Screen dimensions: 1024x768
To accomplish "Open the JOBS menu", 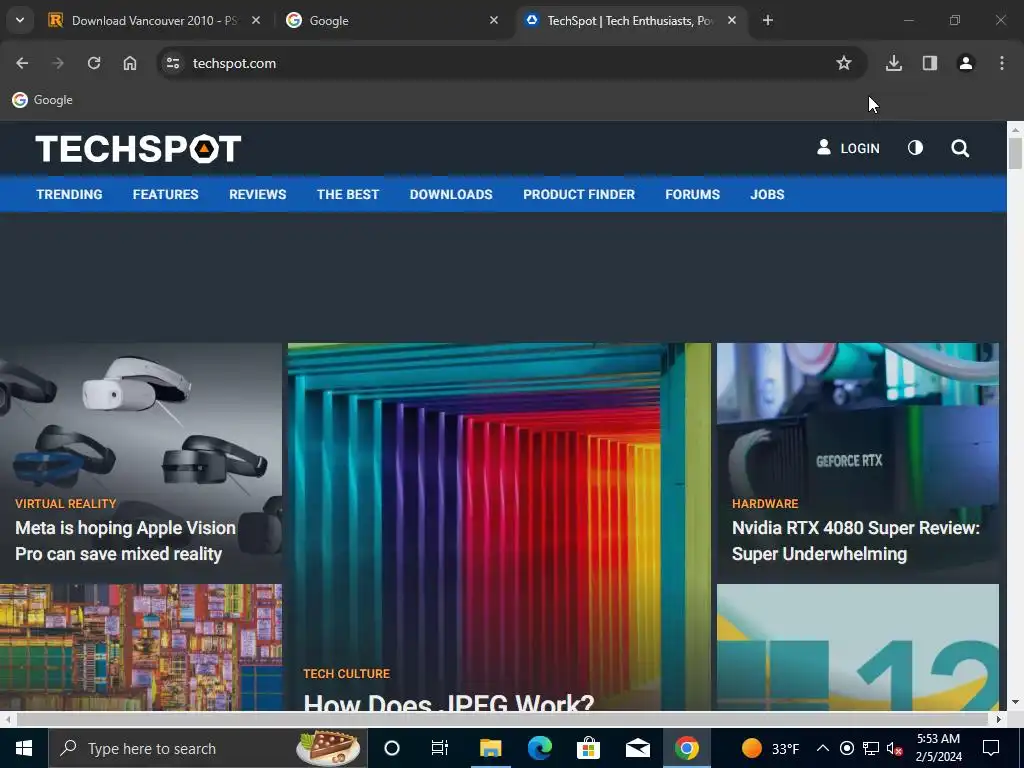I will (x=767, y=195).
